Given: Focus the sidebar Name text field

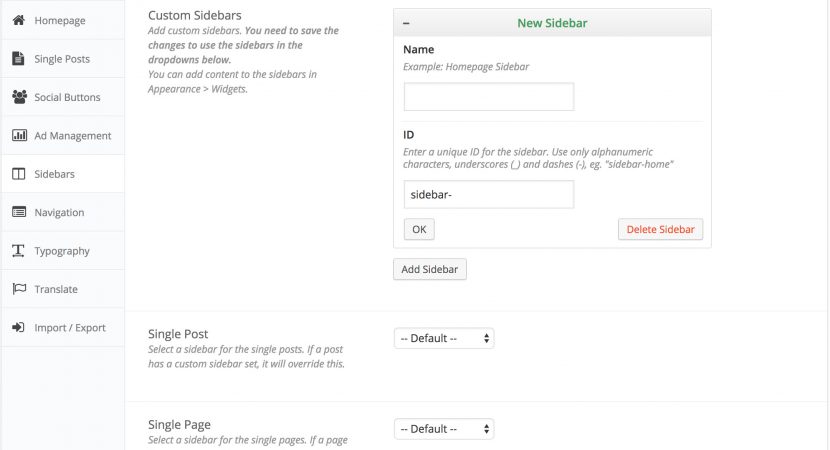Looking at the screenshot, I should pos(489,96).
